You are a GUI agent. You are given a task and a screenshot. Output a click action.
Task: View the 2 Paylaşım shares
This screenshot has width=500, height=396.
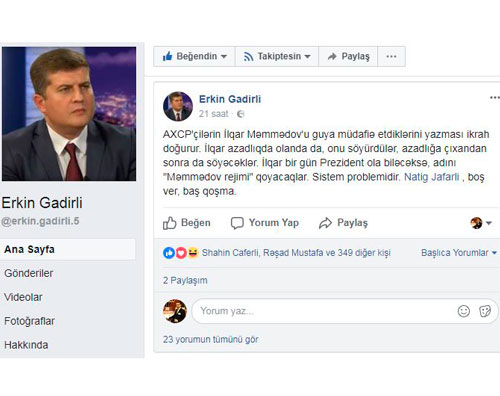[x=185, y=280]
